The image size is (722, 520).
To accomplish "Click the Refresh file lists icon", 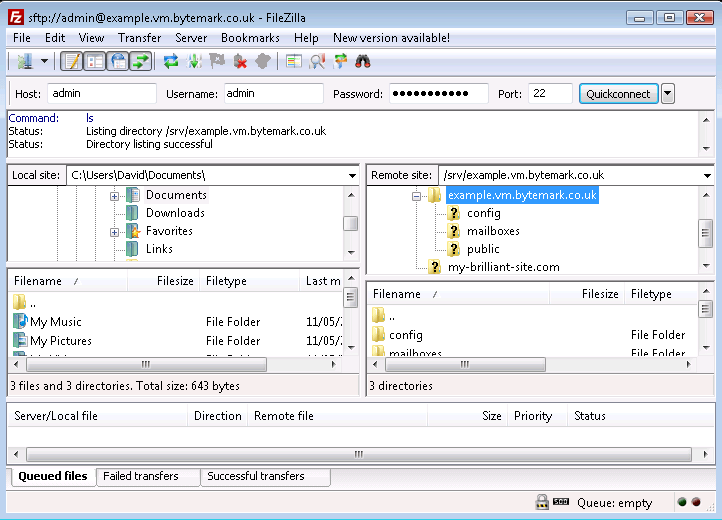I will [x=171, y=61].
